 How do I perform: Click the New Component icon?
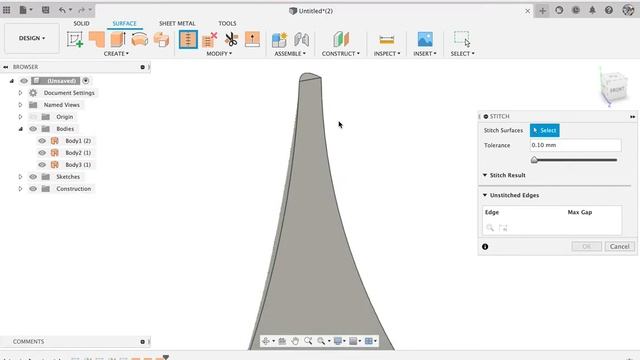[x=280, y=40]
